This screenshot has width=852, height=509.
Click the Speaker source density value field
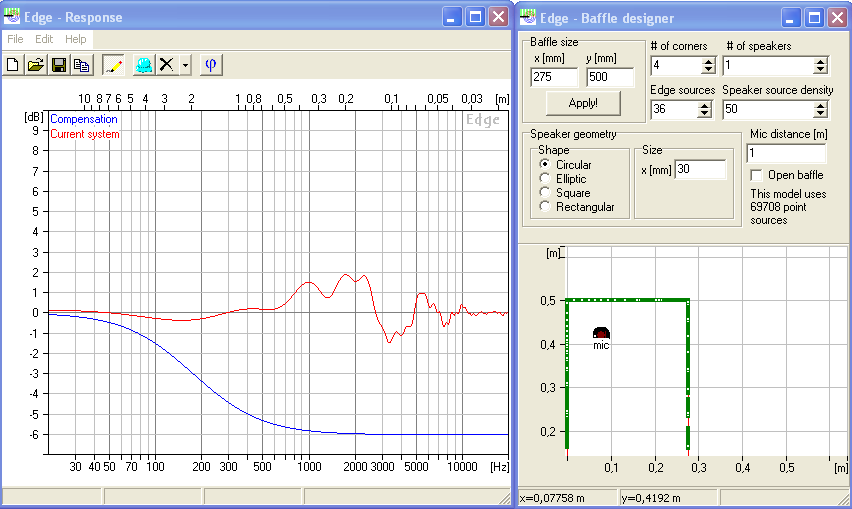(x=768, y=109)
